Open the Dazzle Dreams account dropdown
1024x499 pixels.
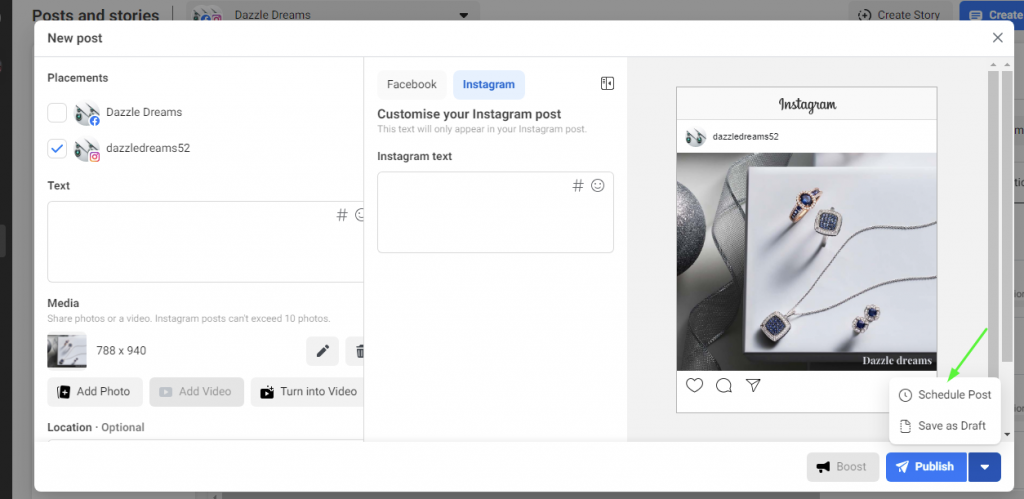click(x=333, y=14)
